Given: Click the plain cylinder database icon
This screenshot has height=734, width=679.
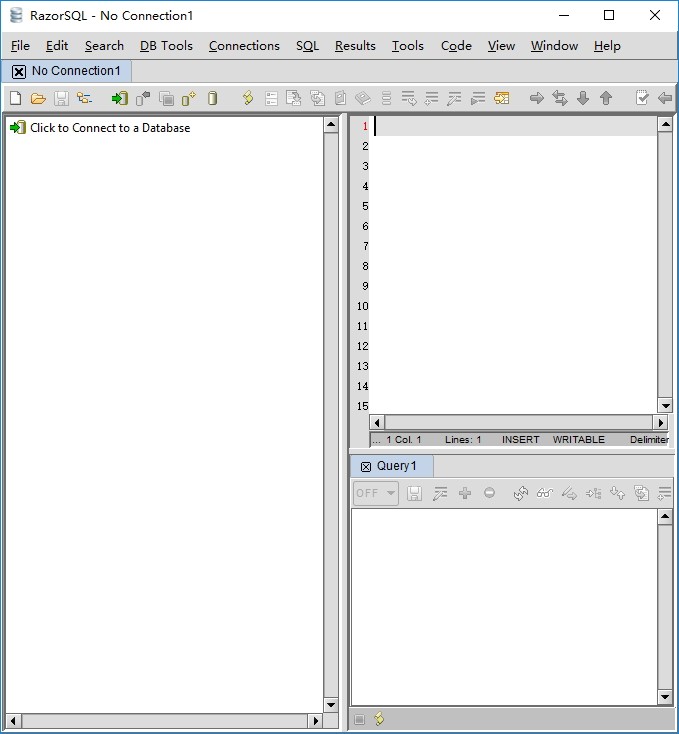Looking at the screenshot, I should tap(212, 98).
